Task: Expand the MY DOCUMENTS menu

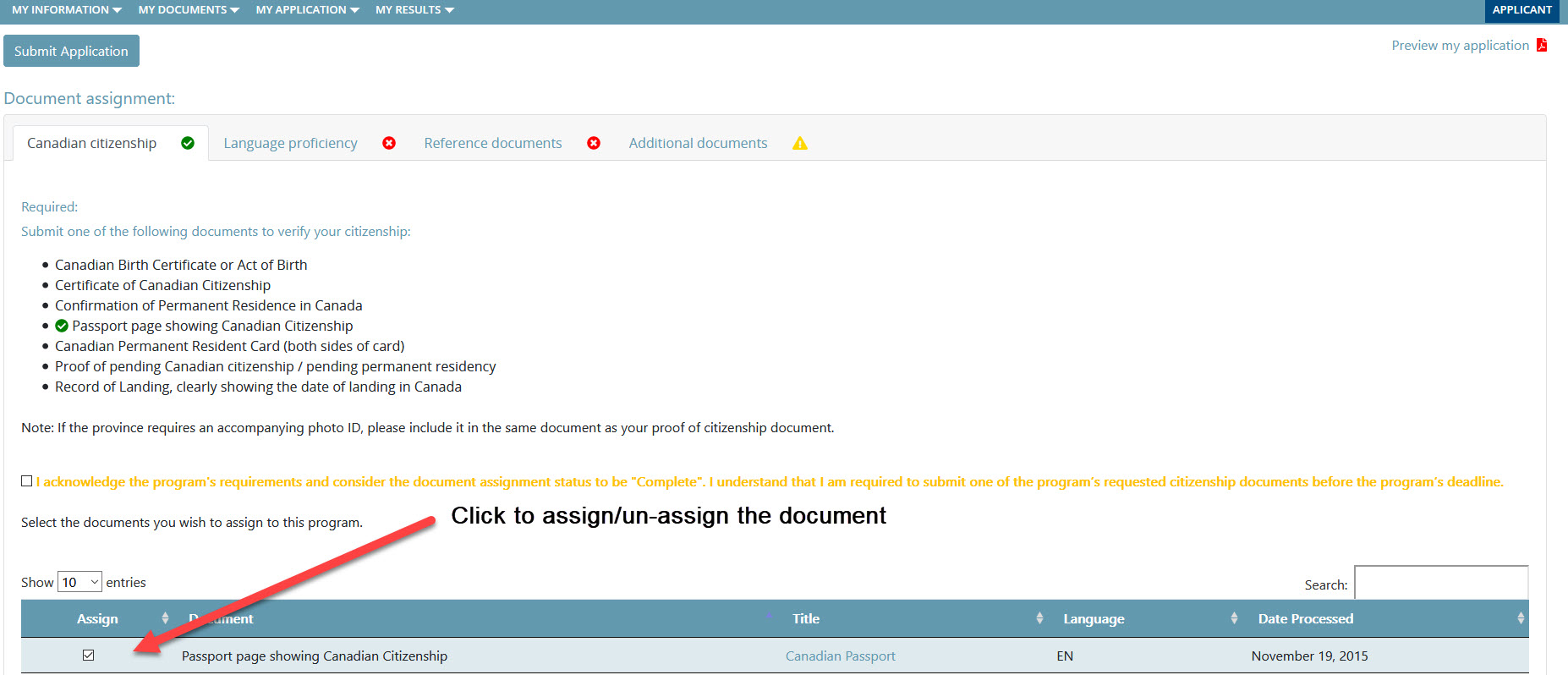Action: (189, 10)
